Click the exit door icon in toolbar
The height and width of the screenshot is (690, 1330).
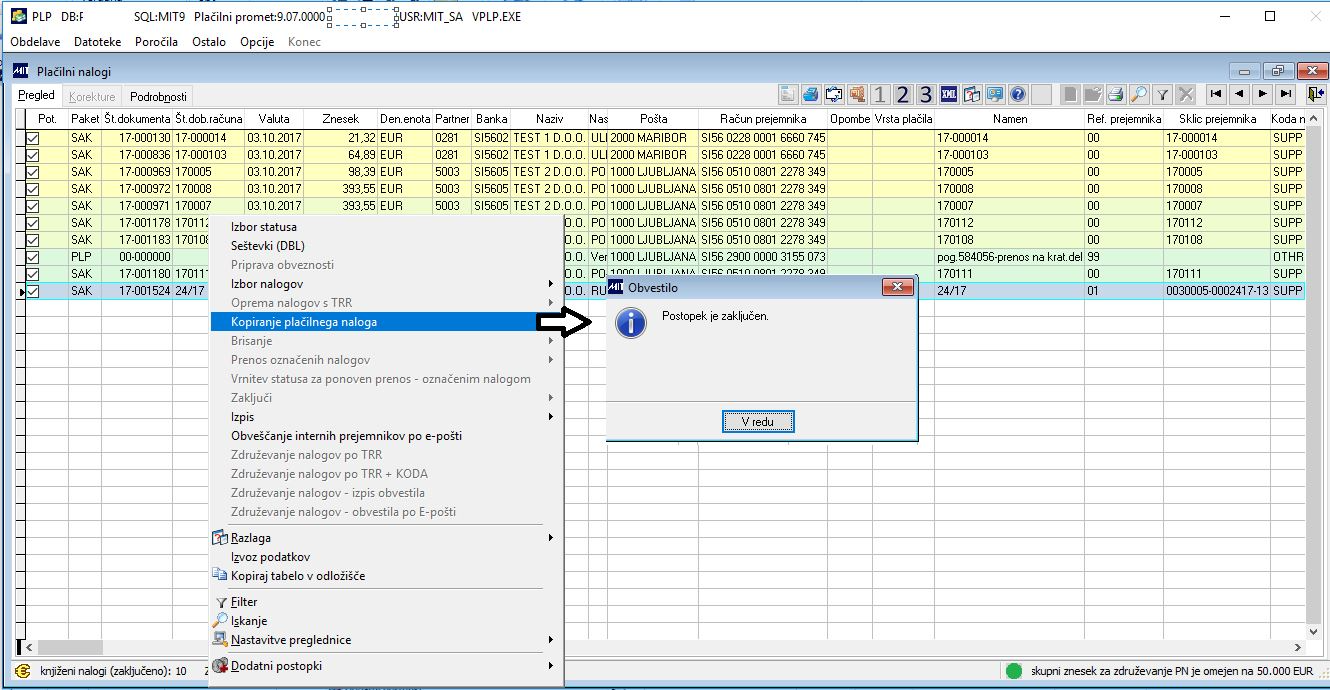click(1315, 95)
